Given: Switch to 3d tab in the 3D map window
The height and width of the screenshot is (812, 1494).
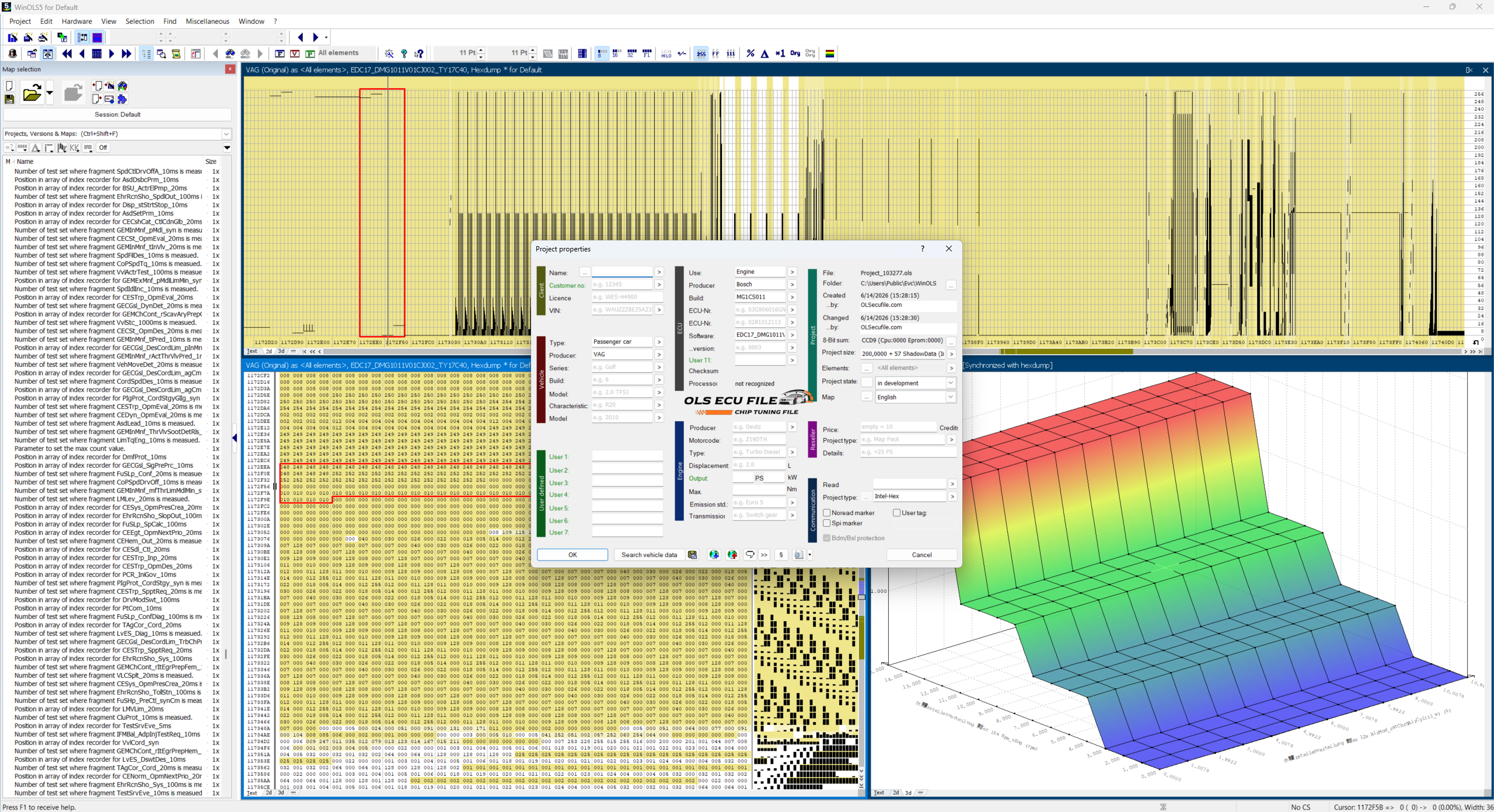Looking at the screenshot, I should pyautogui.click(x=907, y=793).
